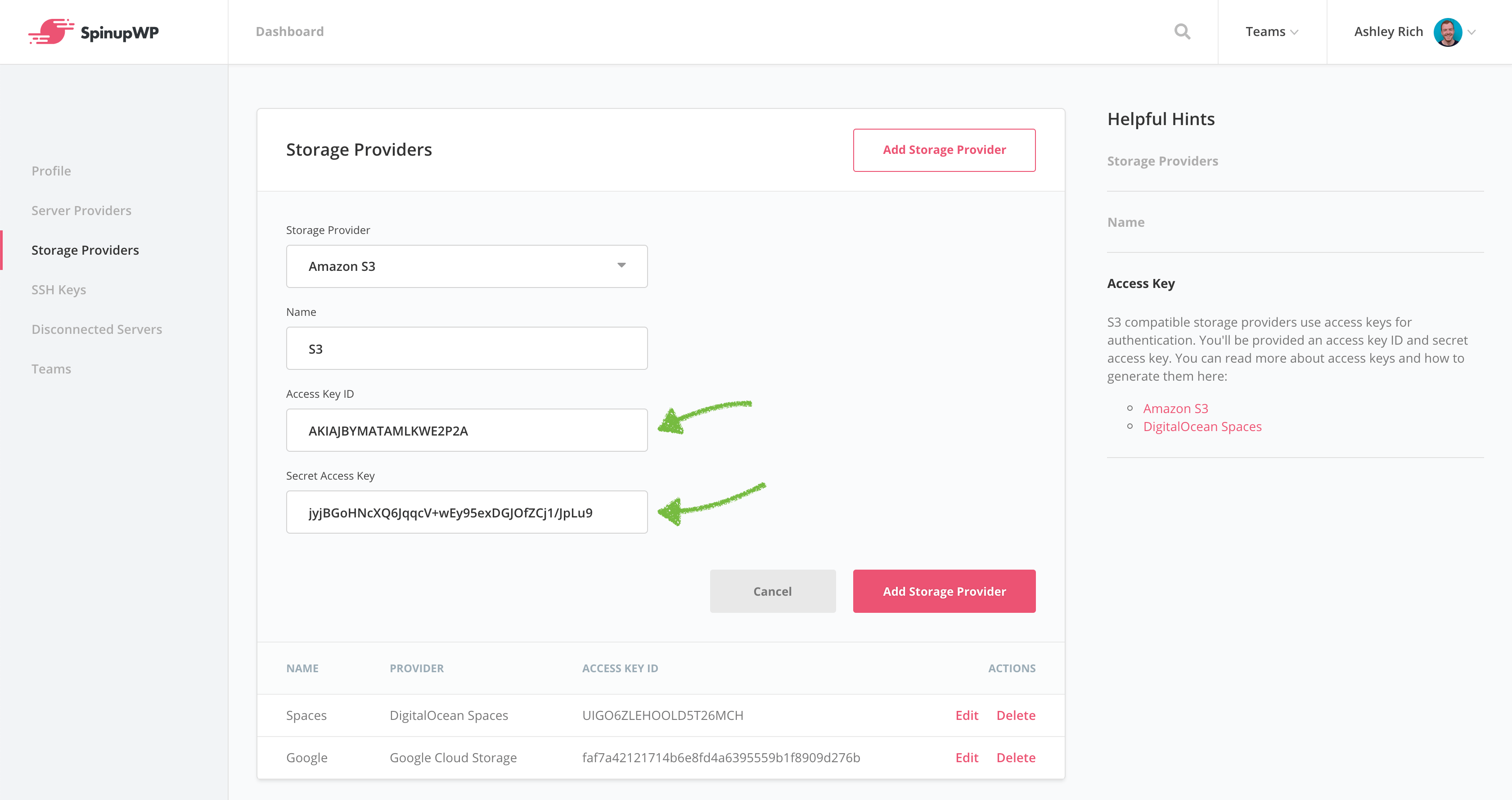Click the Helpful Hints heading

[x=1161, y=119]
